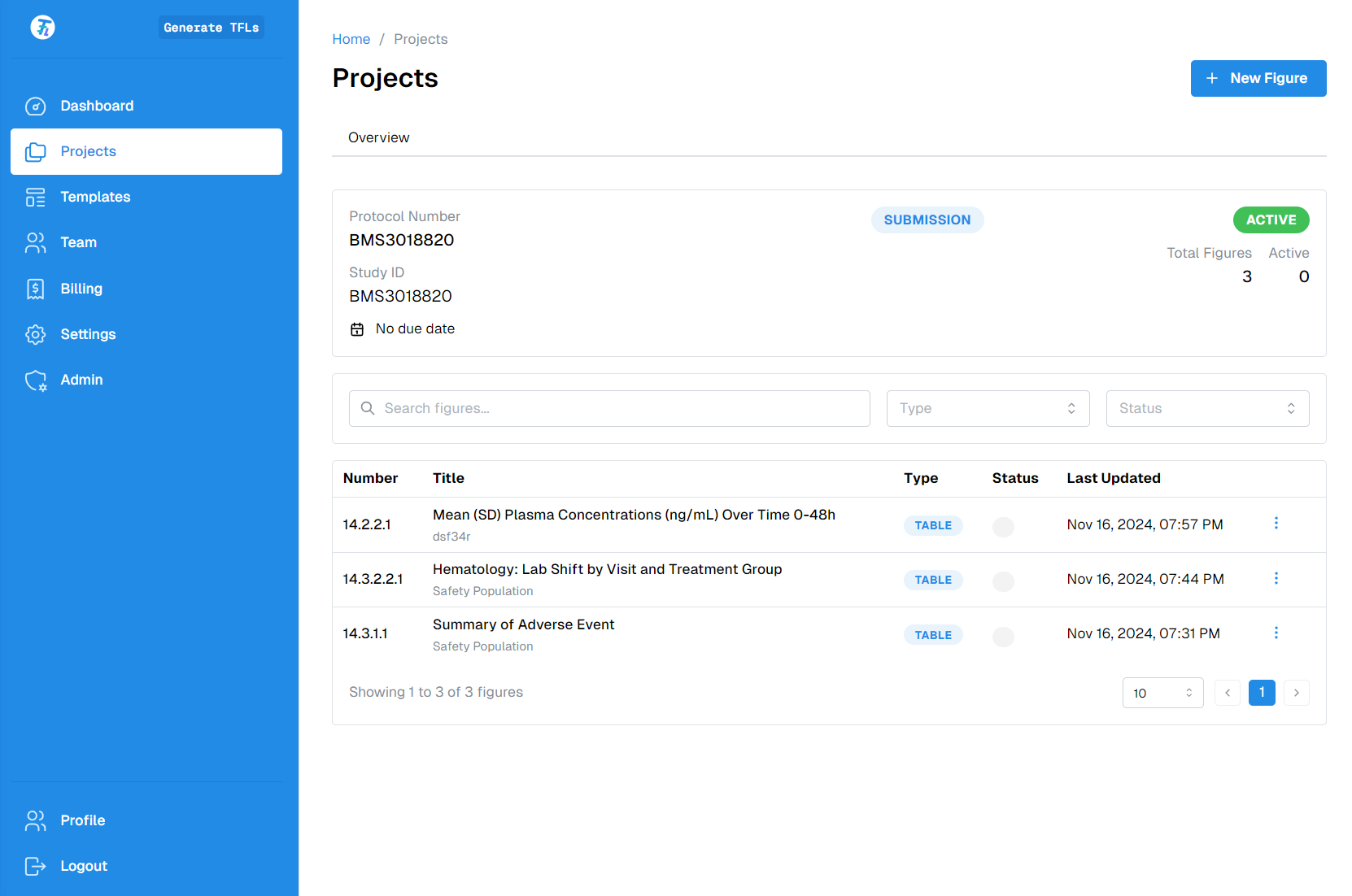The image size is (1352, 896).
Task: Click the New Figure button
Action: coord(1258,78)
